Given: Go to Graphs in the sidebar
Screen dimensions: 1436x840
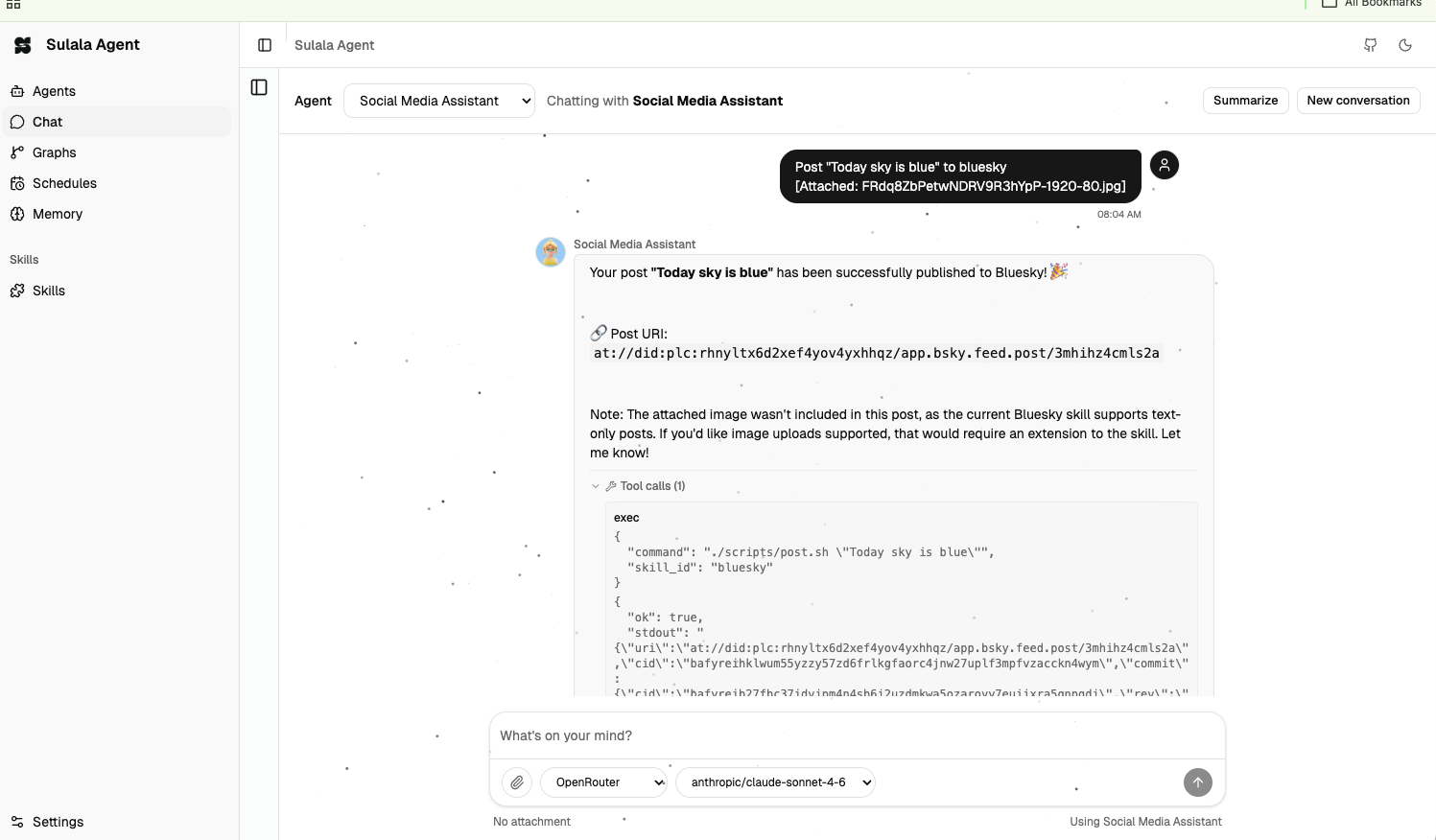Looking at the screenshot, I should click(x=115, y=152).
